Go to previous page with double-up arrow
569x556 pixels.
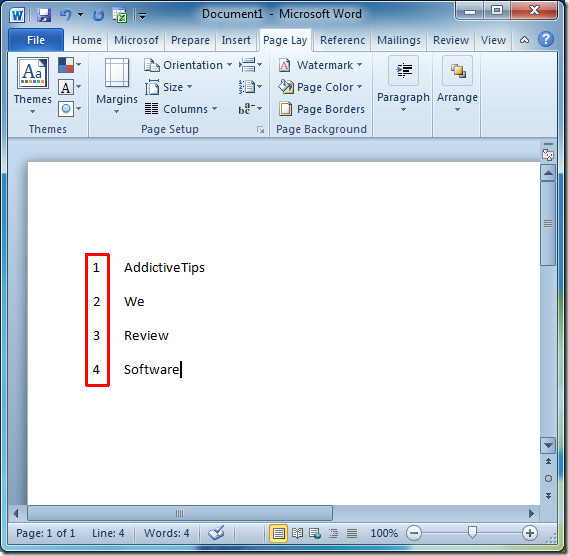pyautogui.click(x=548, y=461)
